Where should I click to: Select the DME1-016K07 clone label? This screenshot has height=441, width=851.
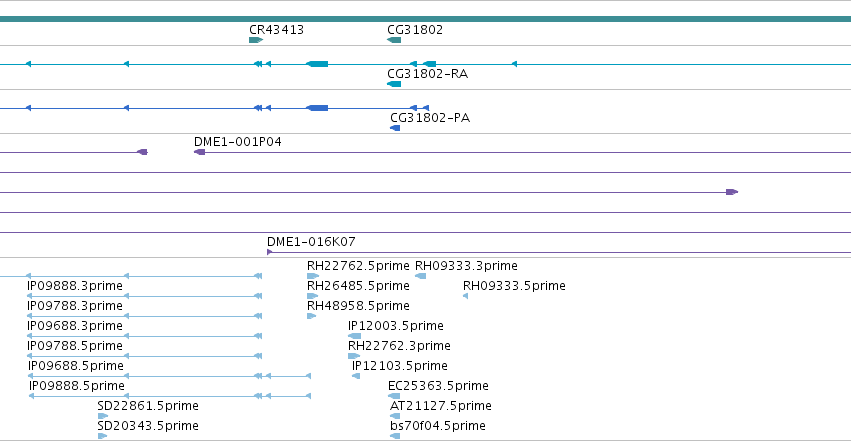pyautogui.click(x=311, y=242)
